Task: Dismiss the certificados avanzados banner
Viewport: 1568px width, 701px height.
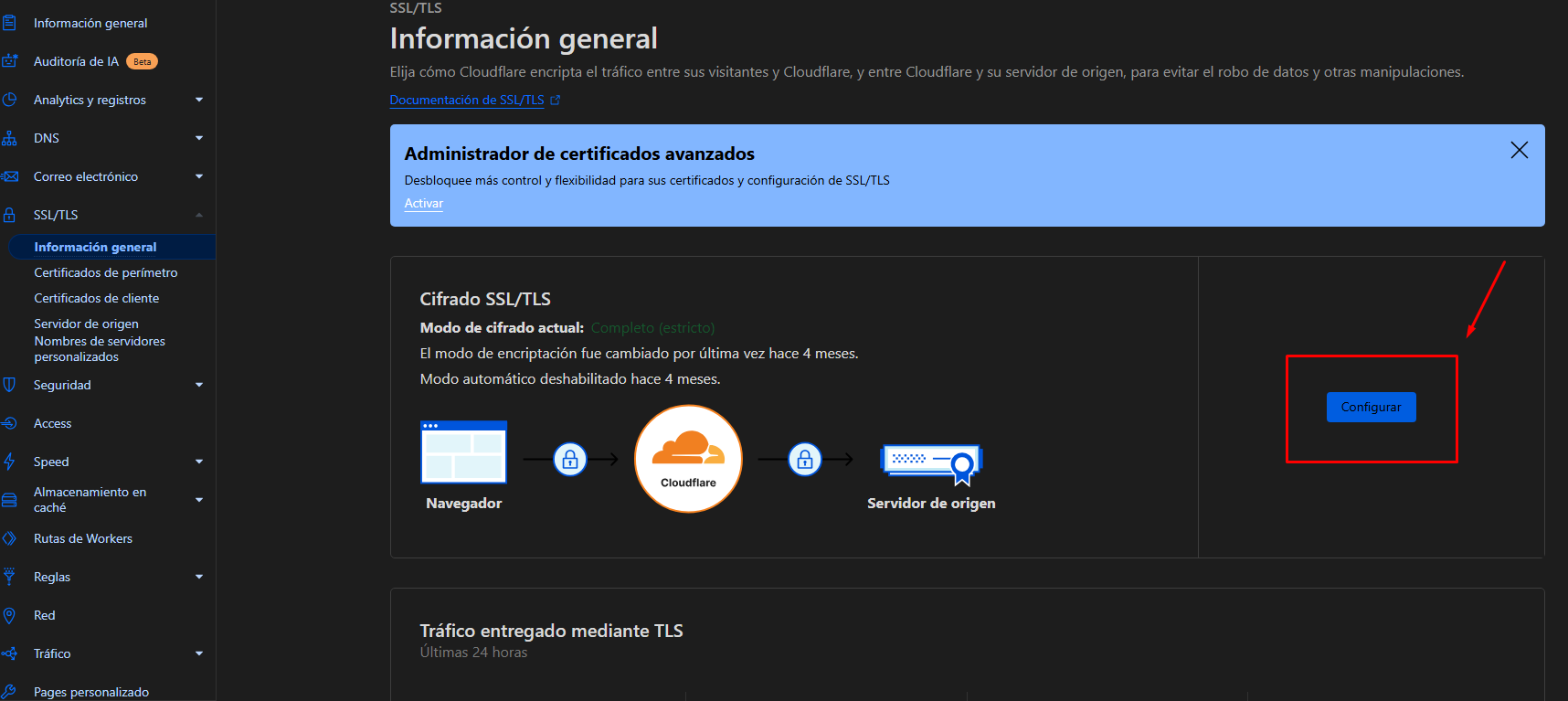Action: pyautogui.click(x=1519, y=150)
